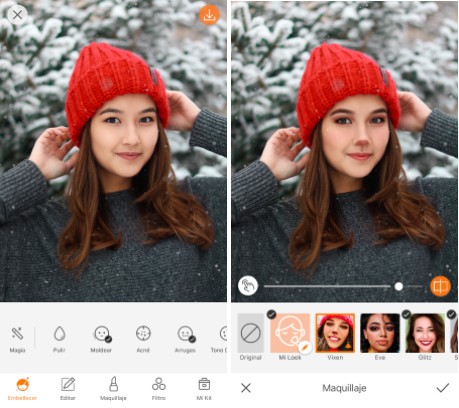Confirm the Maquillaje edit with the checkmark

(443, 388)
